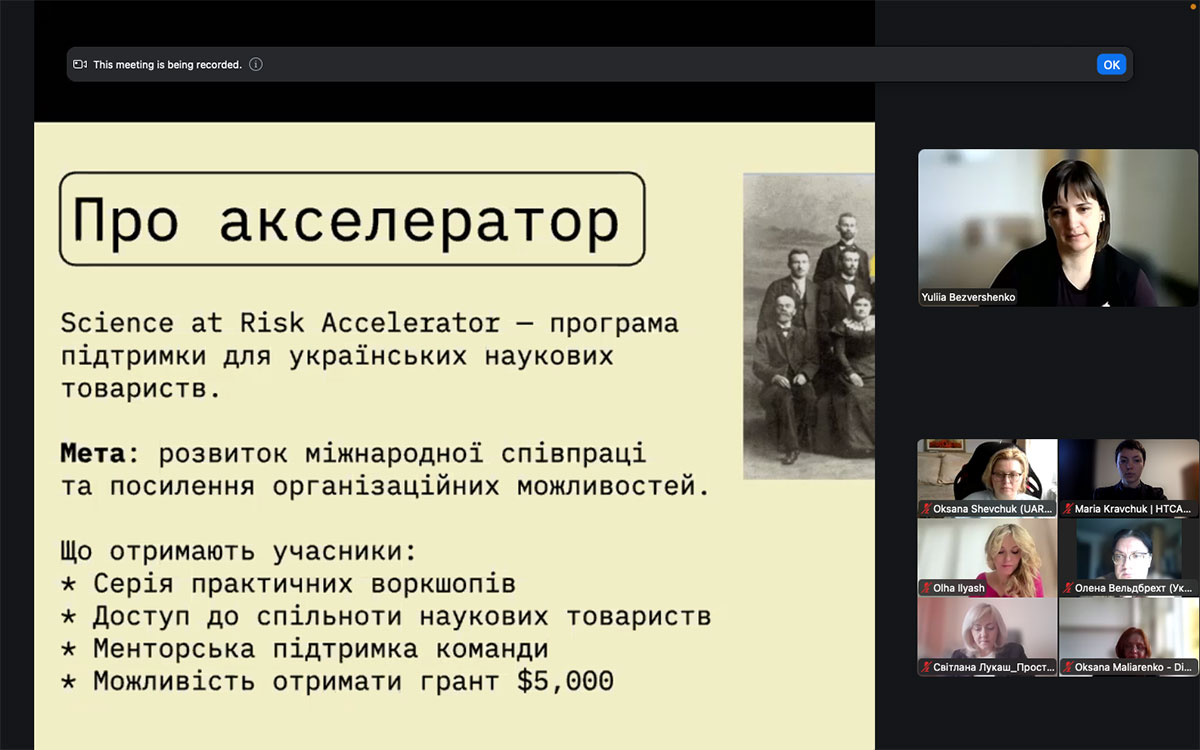
Task: Click muted mic icon beside Olha Ilyash
Action: [x=927, y=588]
